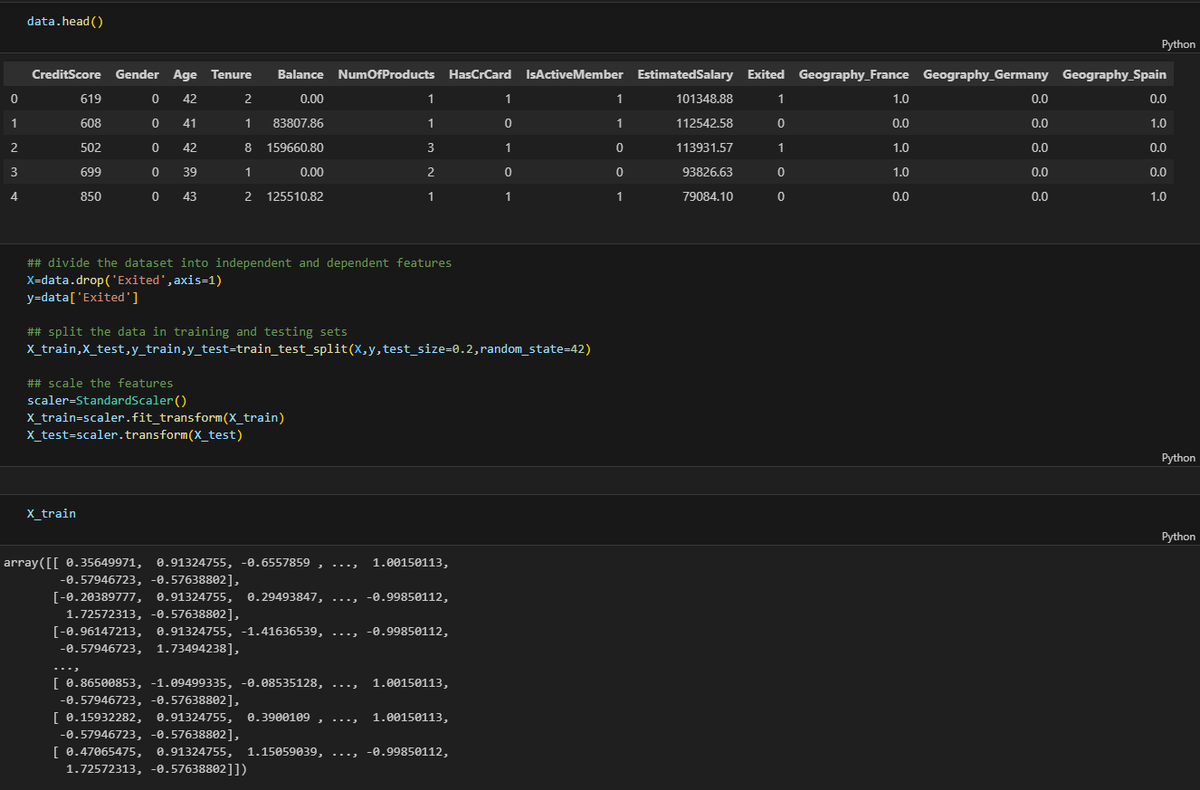Select the NumOfProducts column header
This screenshot has width=1200, height=790.
(x=386, y=75)
